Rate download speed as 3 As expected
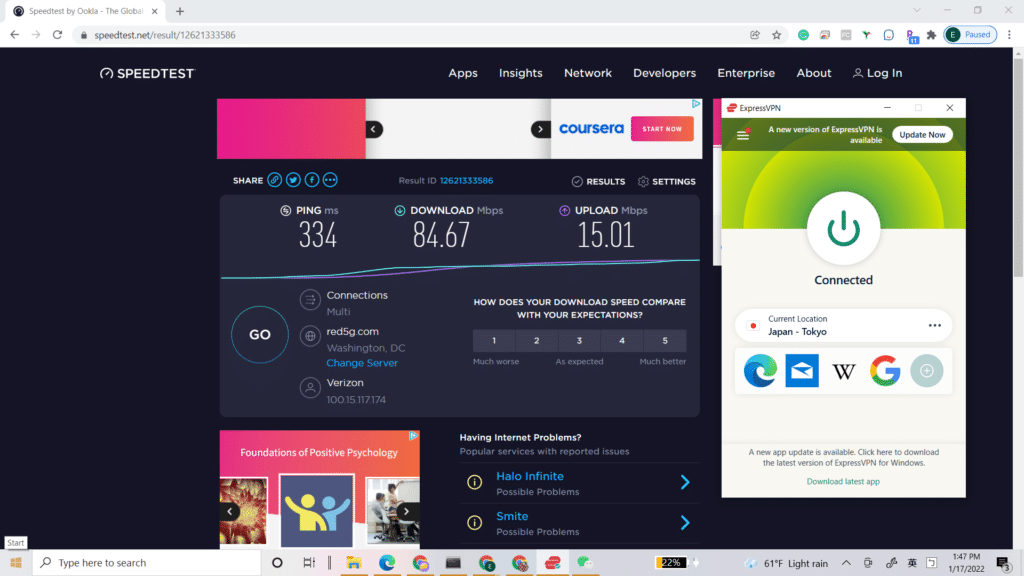 click(579, 341)
